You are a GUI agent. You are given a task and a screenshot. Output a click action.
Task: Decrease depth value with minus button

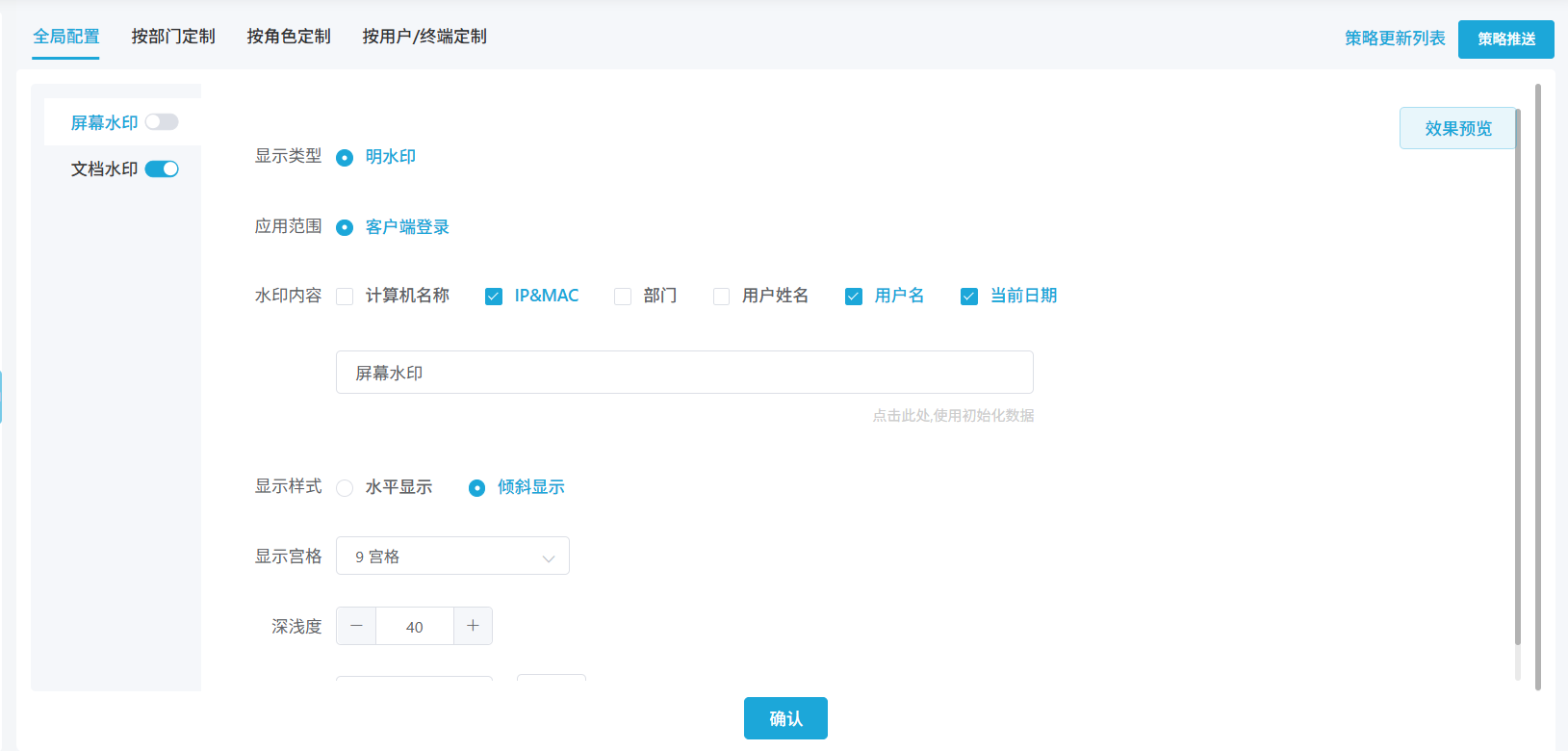coord(356,626)
